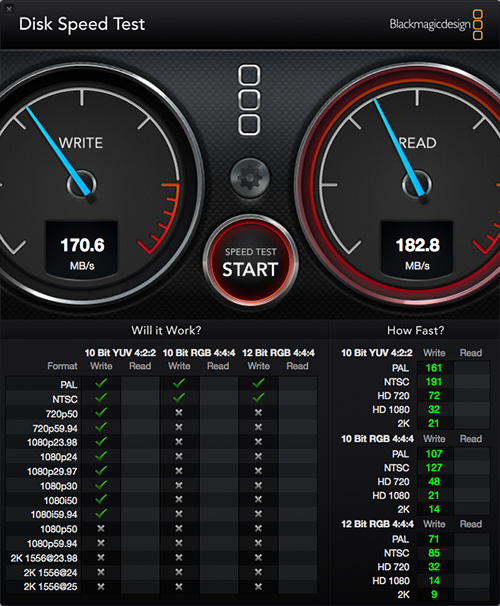Click PAL write value 161 in How Fast
This screenshot has width=500, height=606.
pyautogui.click(x=434, y=368)
